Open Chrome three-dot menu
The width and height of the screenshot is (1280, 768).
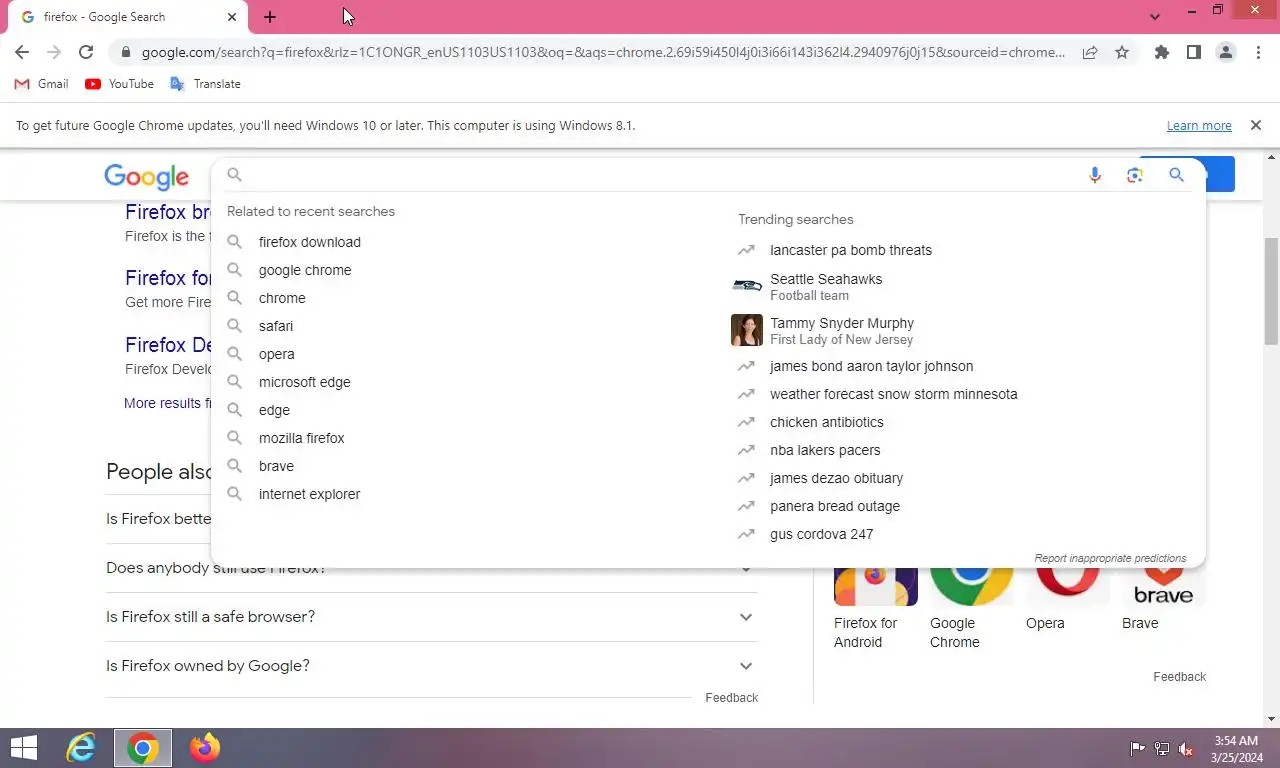point(1258,52)
